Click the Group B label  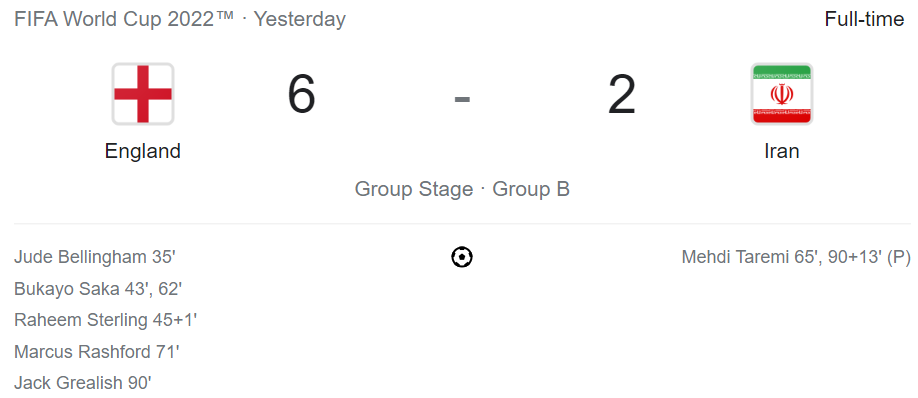tap(531, 189)
